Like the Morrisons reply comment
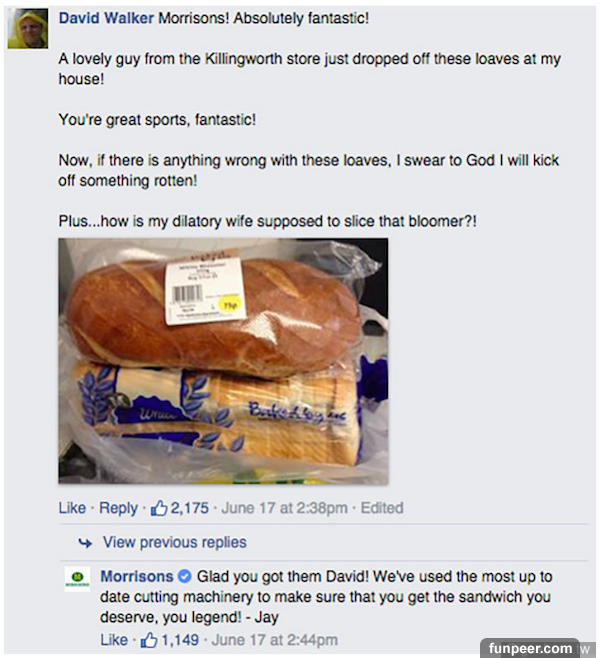Image resolution: width=600 pixels, height=658 pixels. pyautogui.click(x=114, y=640)
